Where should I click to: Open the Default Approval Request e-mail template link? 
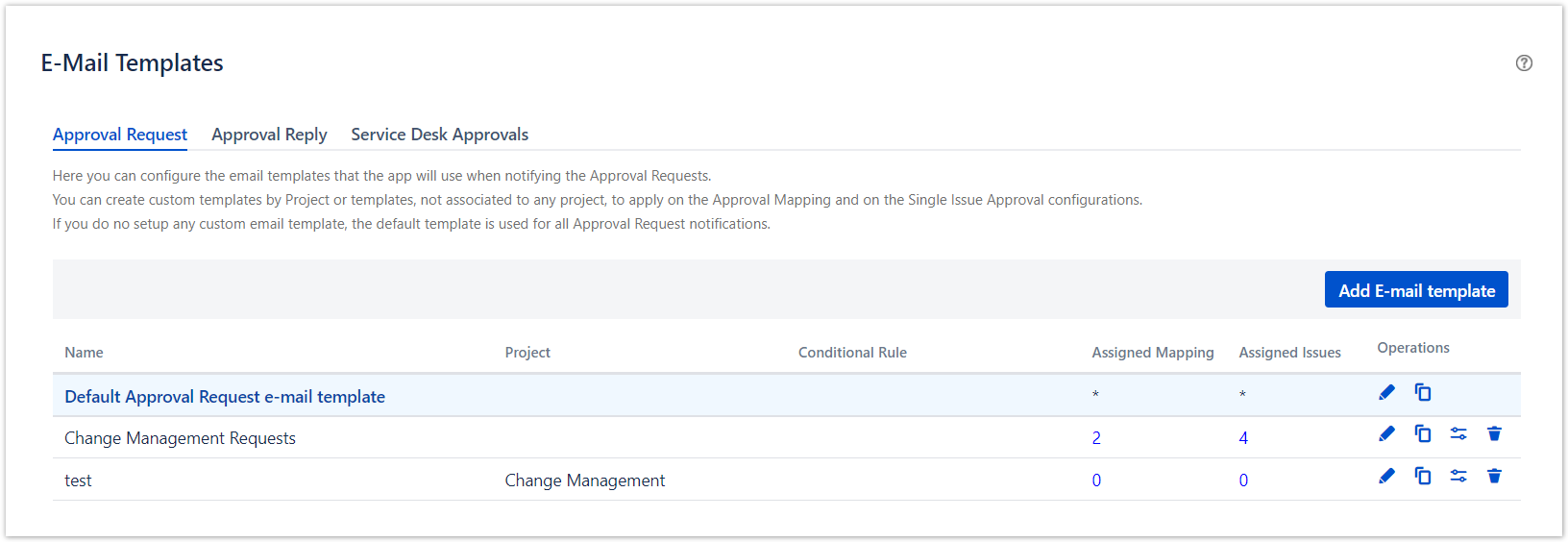225,397
